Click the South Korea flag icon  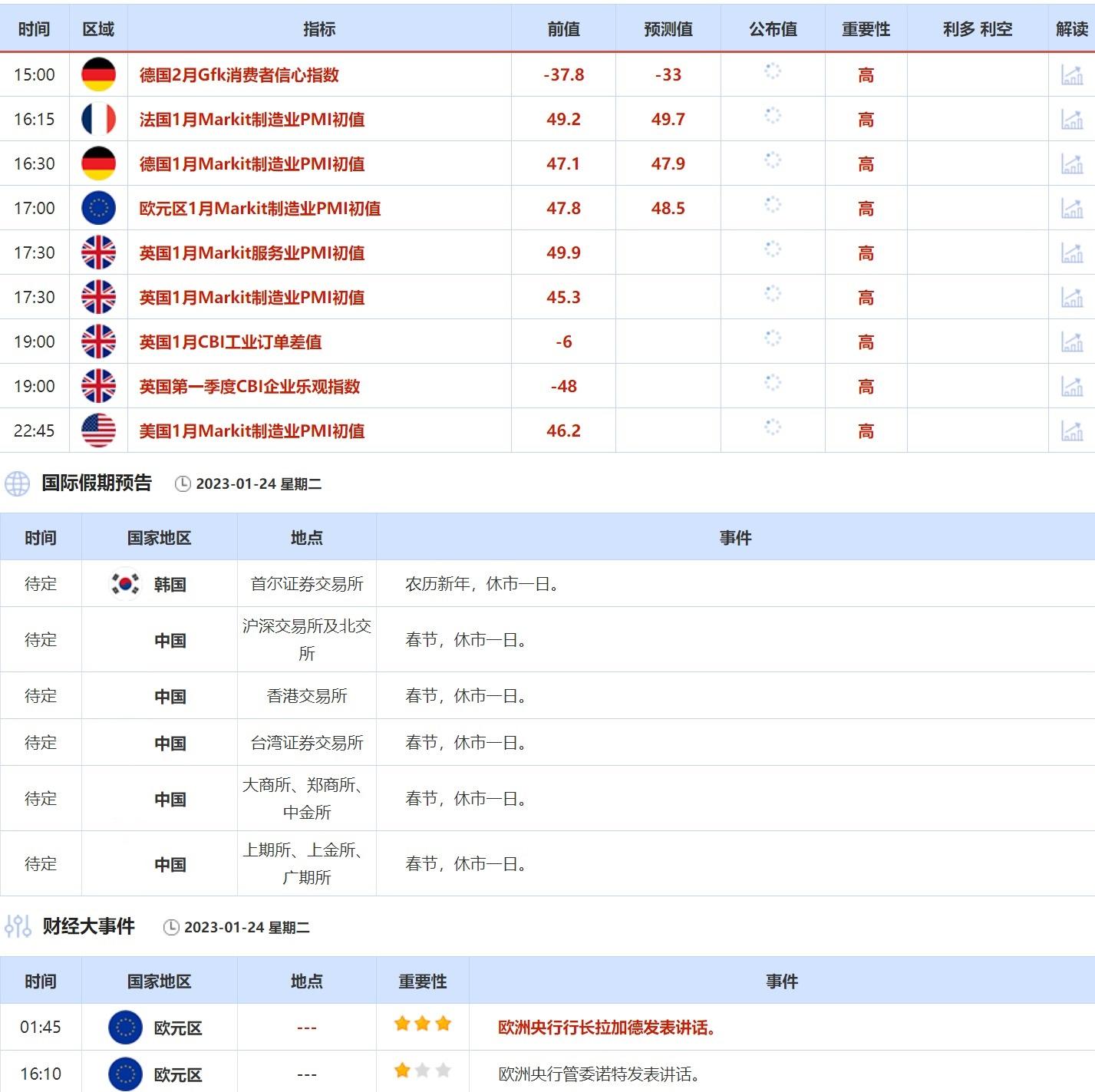click(125, 584)
